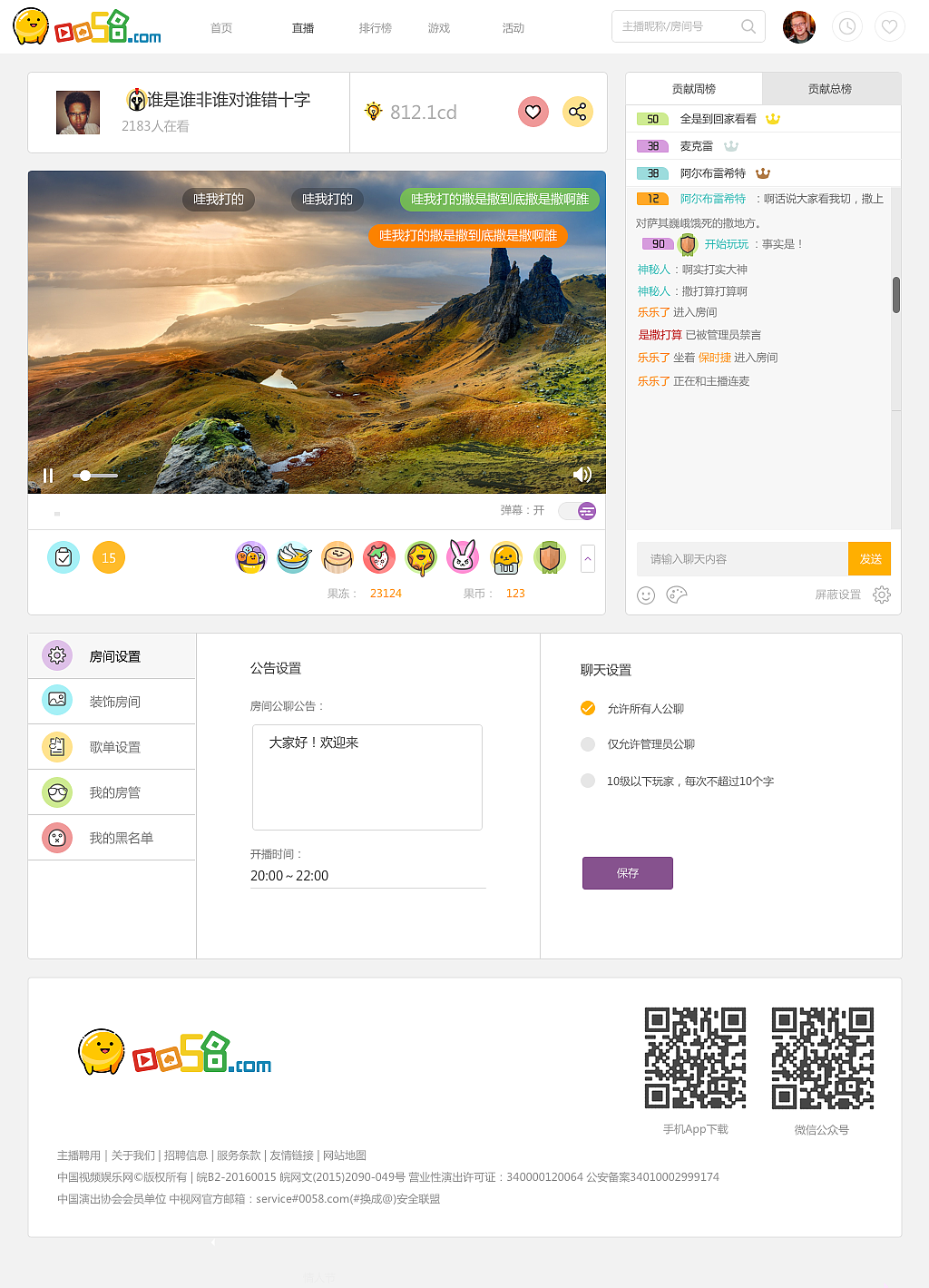This screenshot has height=1288, width=929.
Task: Send the shield gift
Action: (x=550, y=557)
